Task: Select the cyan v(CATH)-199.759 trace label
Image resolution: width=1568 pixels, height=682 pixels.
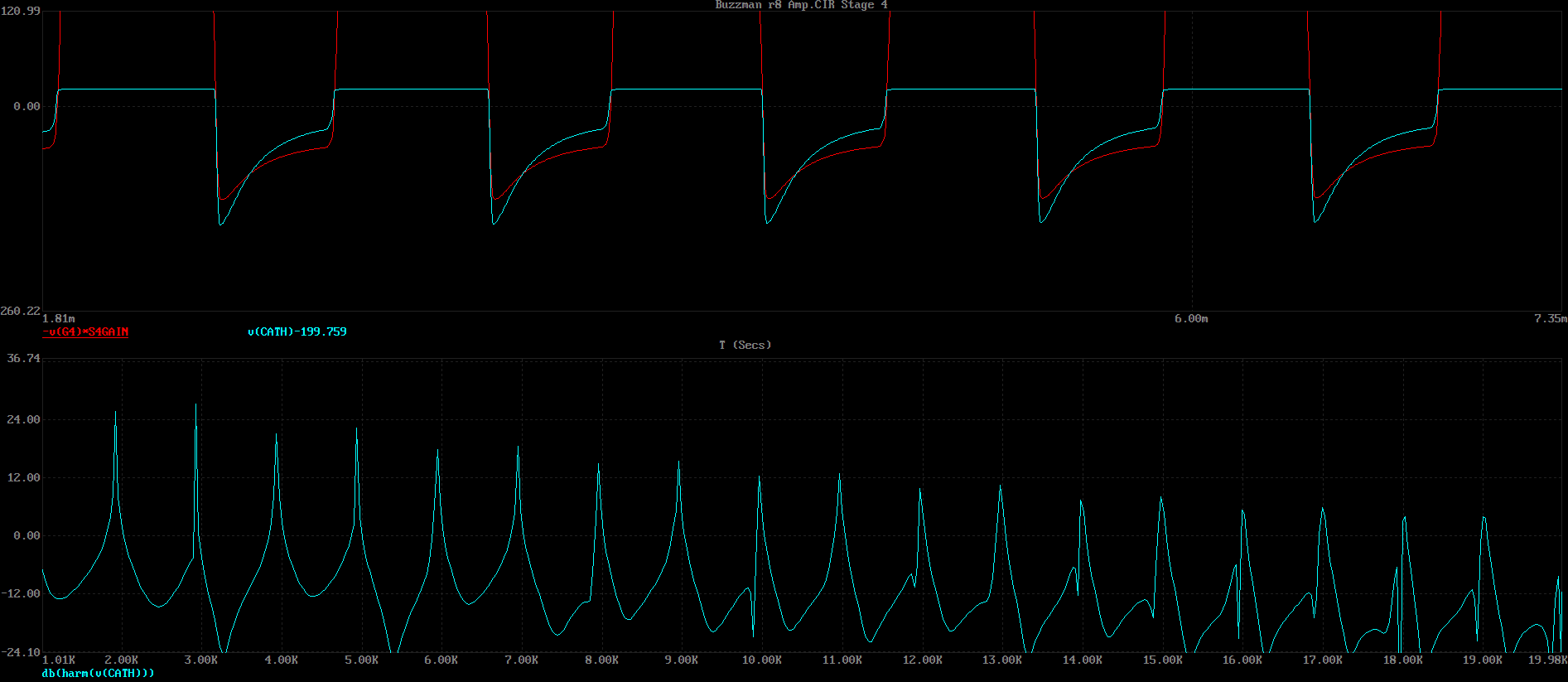Action: tap(297, 331)
